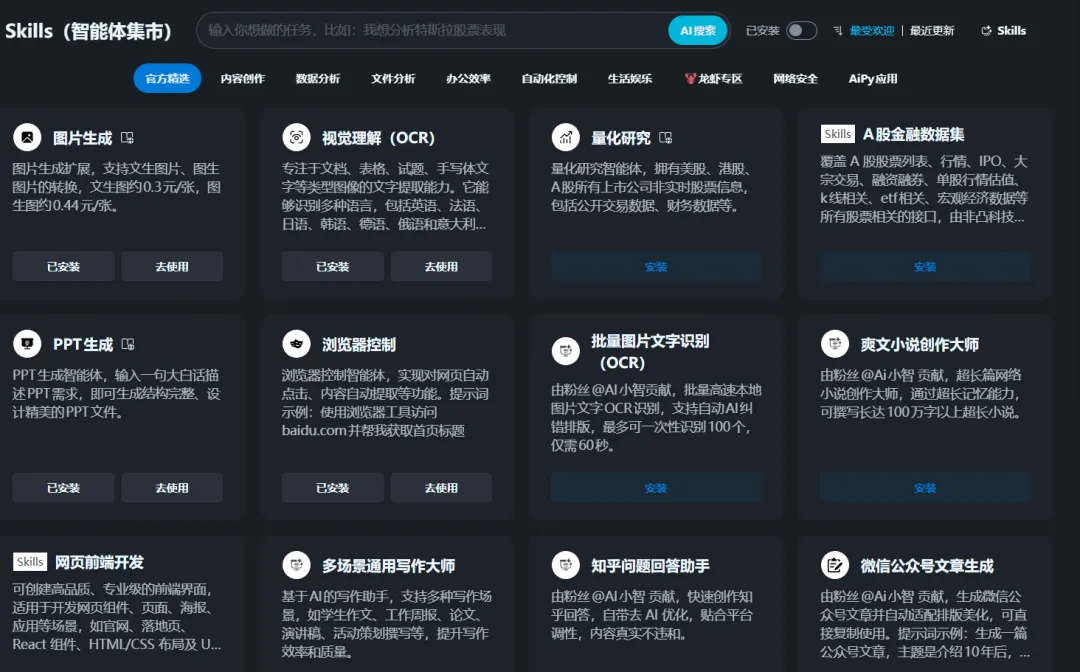The width and height of the screenshot is (1080, 672).
Task: Open the 浏览器控制 title
Action: (x=359, y=344)
